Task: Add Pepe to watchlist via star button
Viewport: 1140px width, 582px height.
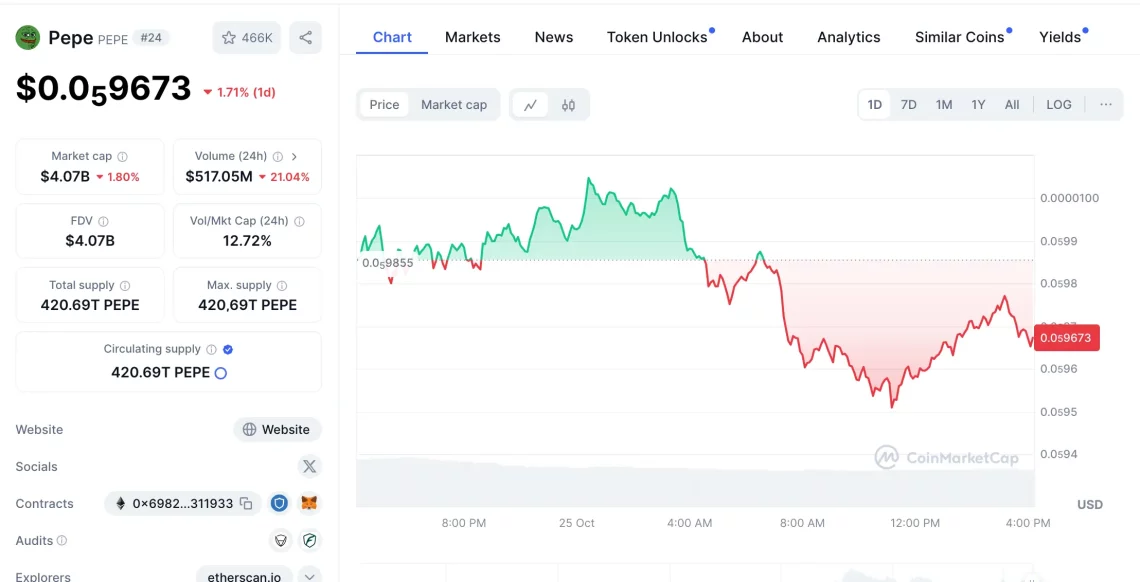Action: point(246,38)
